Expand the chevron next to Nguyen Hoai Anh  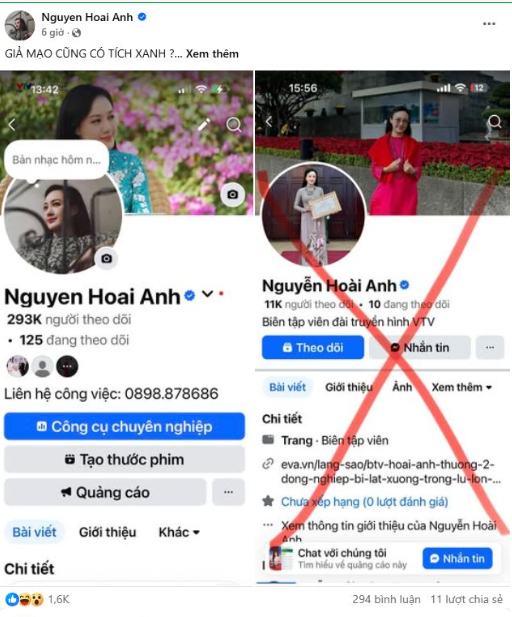(x=207, y=294)
